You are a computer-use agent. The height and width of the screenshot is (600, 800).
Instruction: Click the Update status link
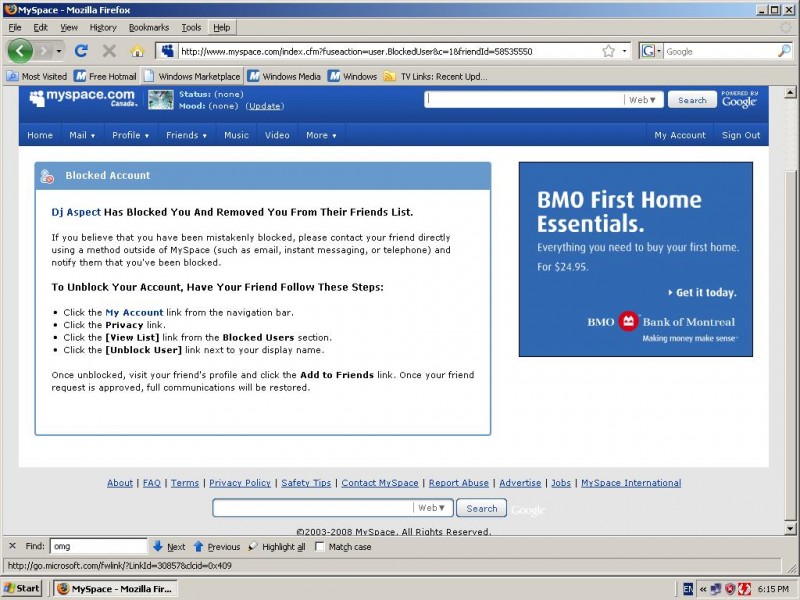[x=264, y=106]
